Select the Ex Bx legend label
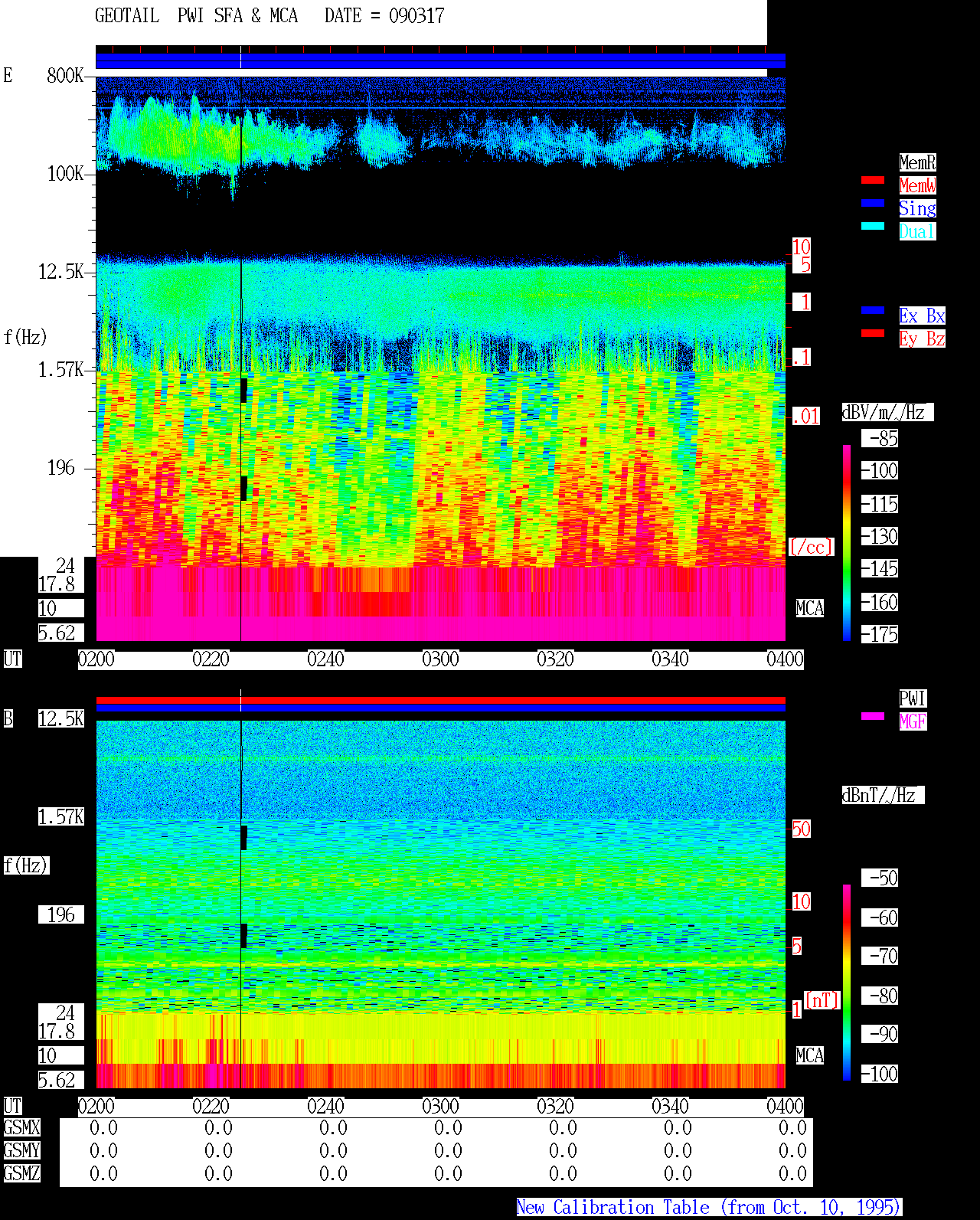Image resolution: width=980 pixels, height=1220 pixels. coord(922,316)
